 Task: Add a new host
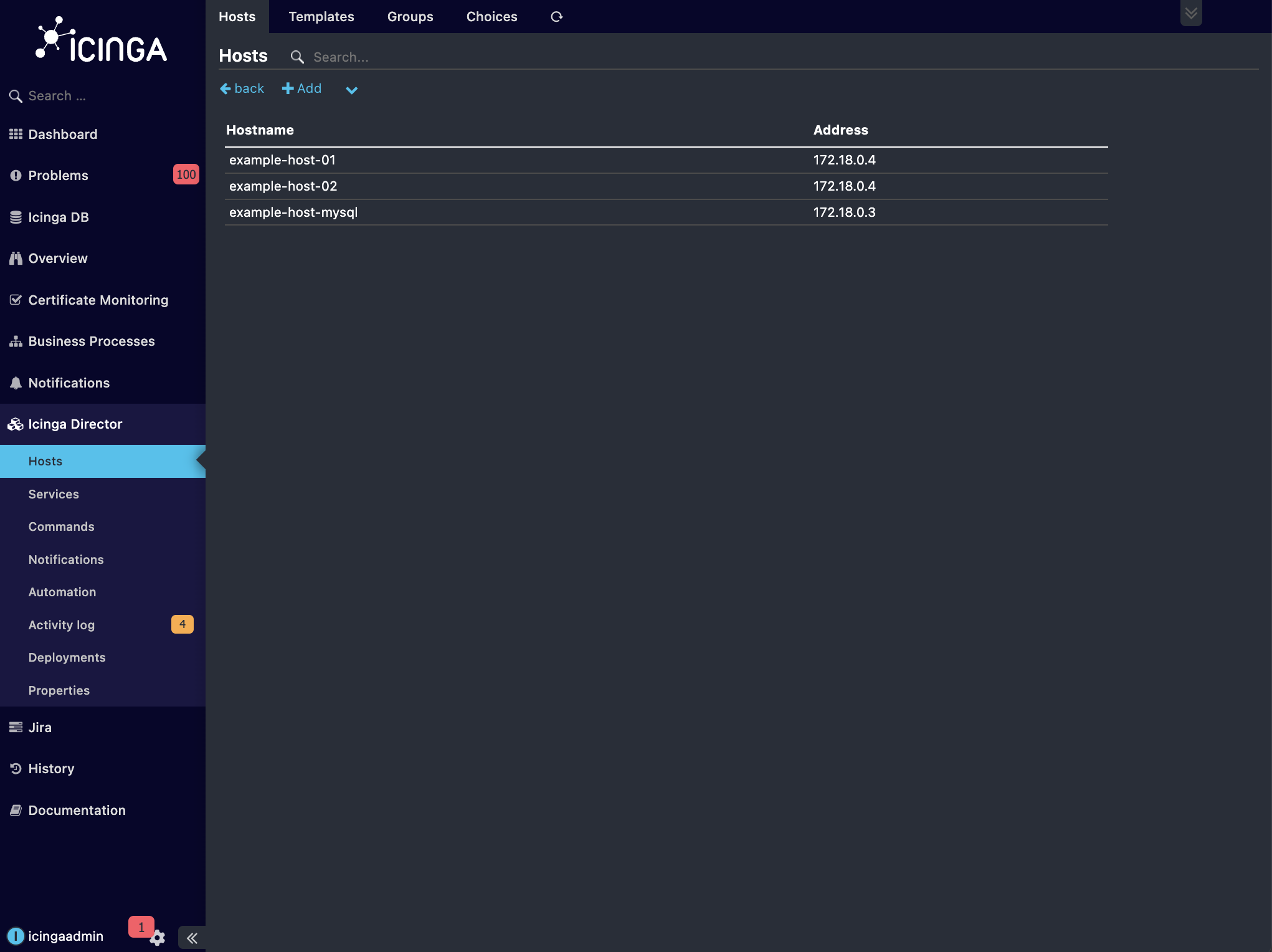[302, 88]
